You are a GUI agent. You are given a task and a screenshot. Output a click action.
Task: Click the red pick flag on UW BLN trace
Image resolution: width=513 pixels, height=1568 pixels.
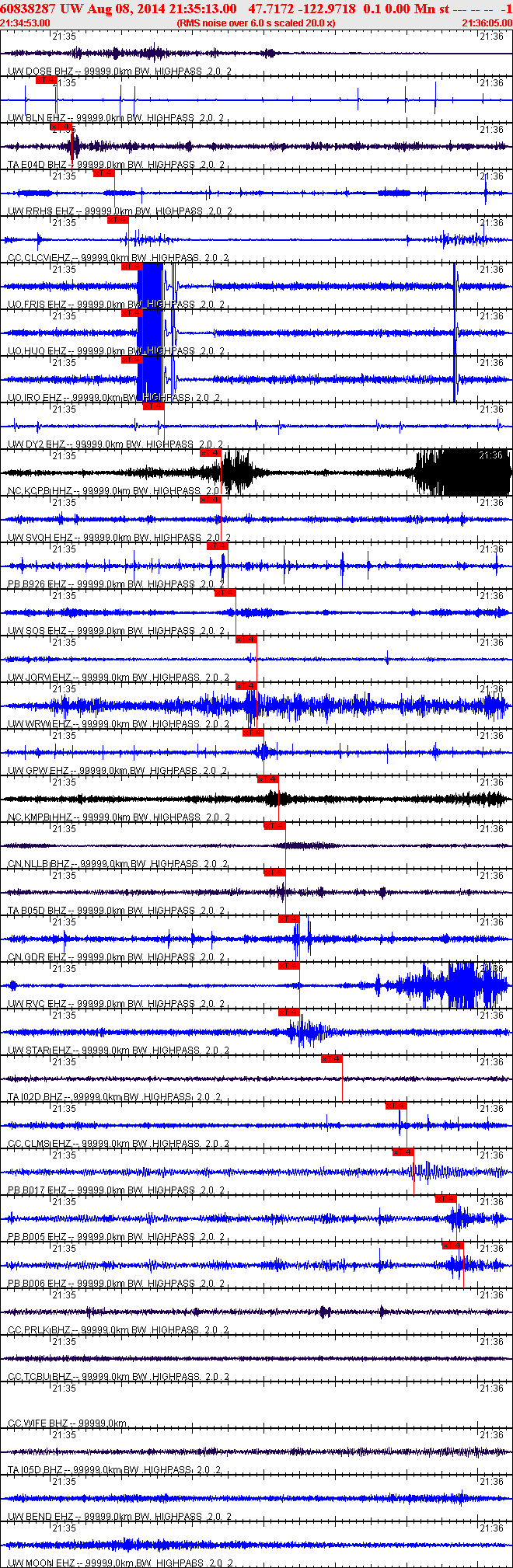(x=47, y=80)
